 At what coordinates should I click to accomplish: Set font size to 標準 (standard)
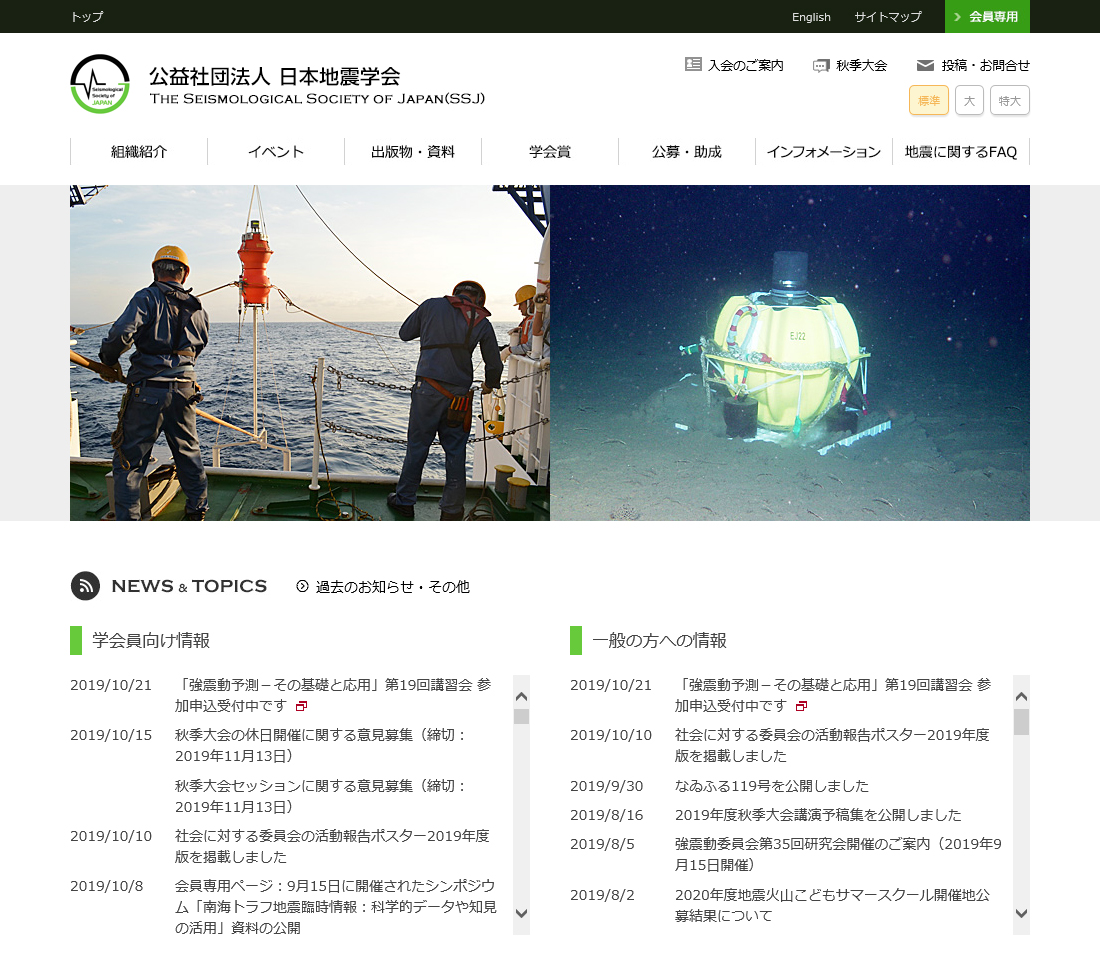tap(928, 100)
